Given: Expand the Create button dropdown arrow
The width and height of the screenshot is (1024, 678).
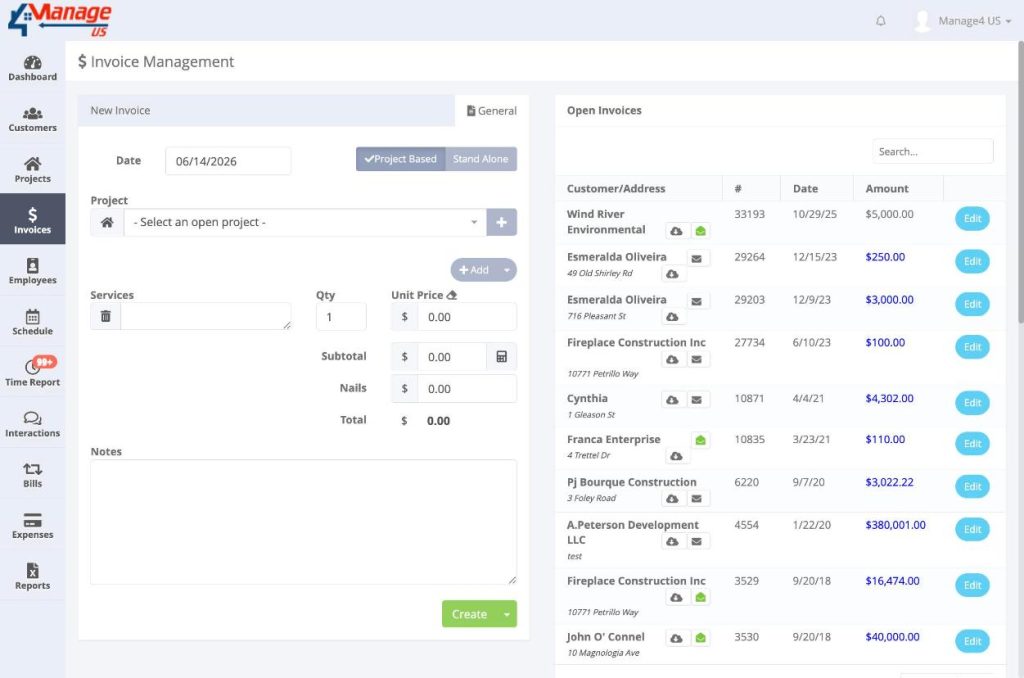Looking at the screenshot, I should pyautogui.click(x=507, y=614).
